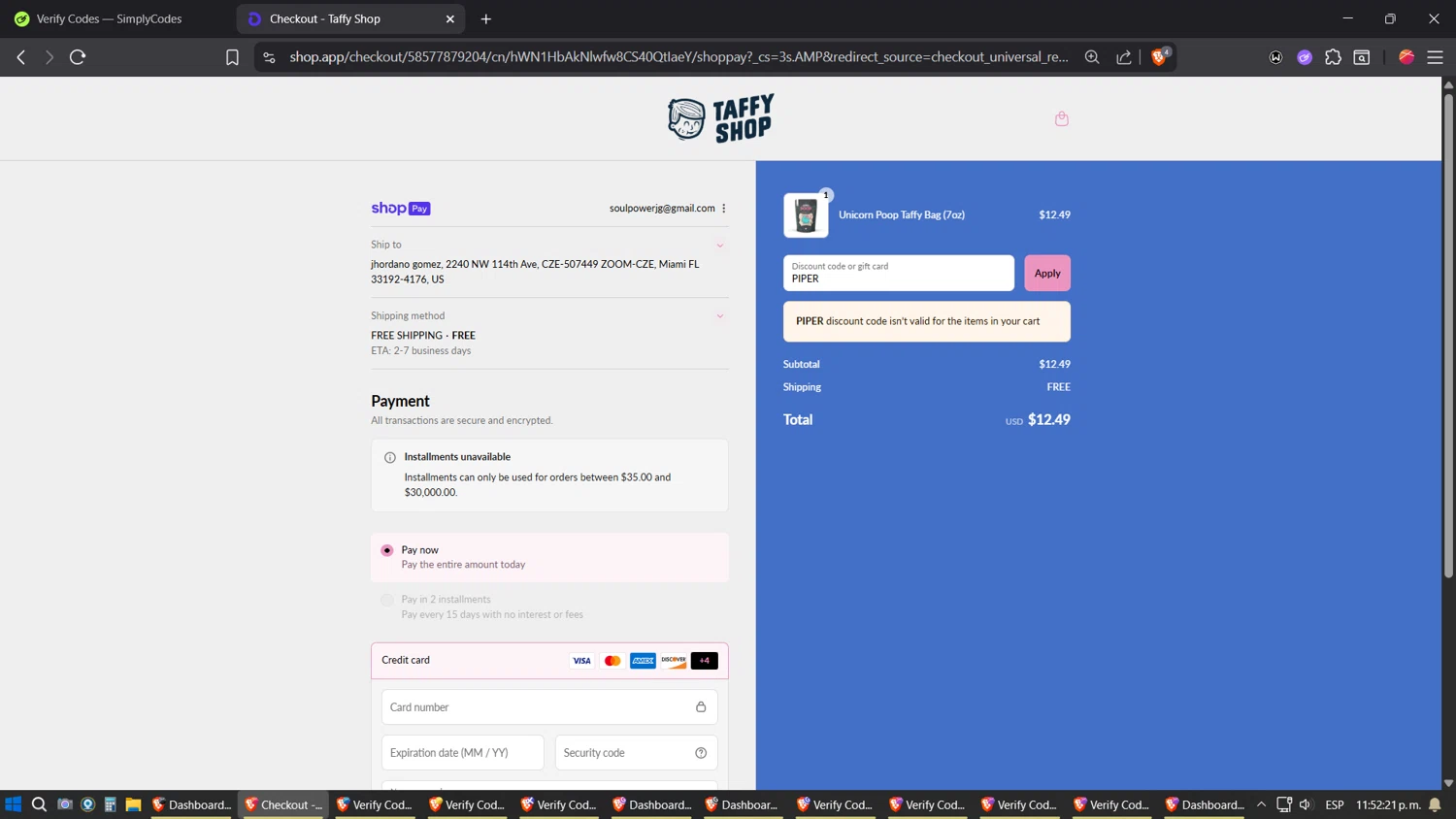
Task: Click the vertical scrollbar thumb
Action: pyautogui.click(x=1448, y=335)
